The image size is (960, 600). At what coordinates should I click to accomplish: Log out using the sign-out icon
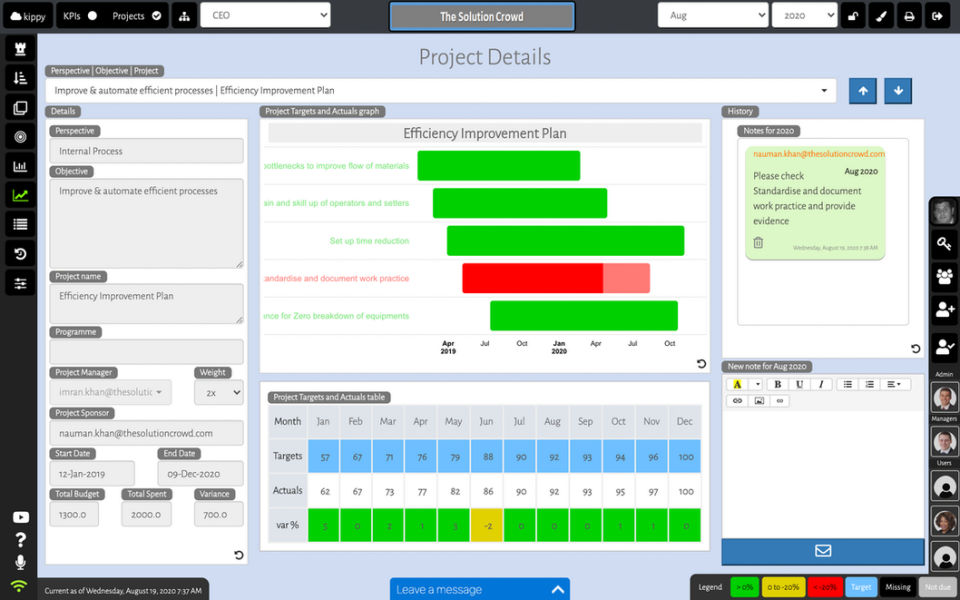(937, 16)
